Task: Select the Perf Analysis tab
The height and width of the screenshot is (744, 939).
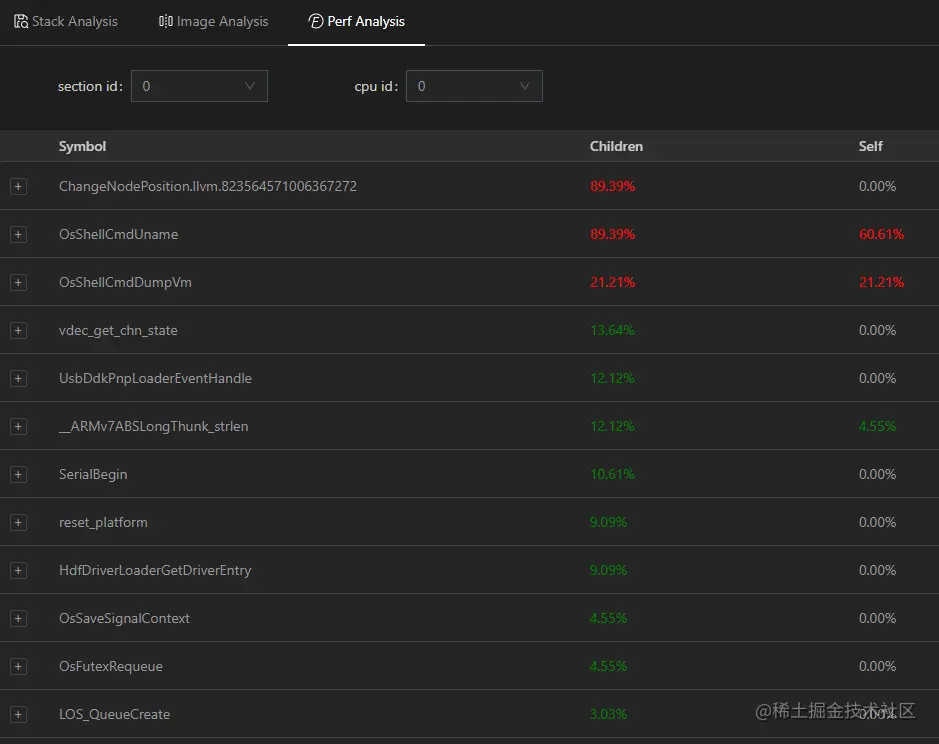Action: click(356, 22)
